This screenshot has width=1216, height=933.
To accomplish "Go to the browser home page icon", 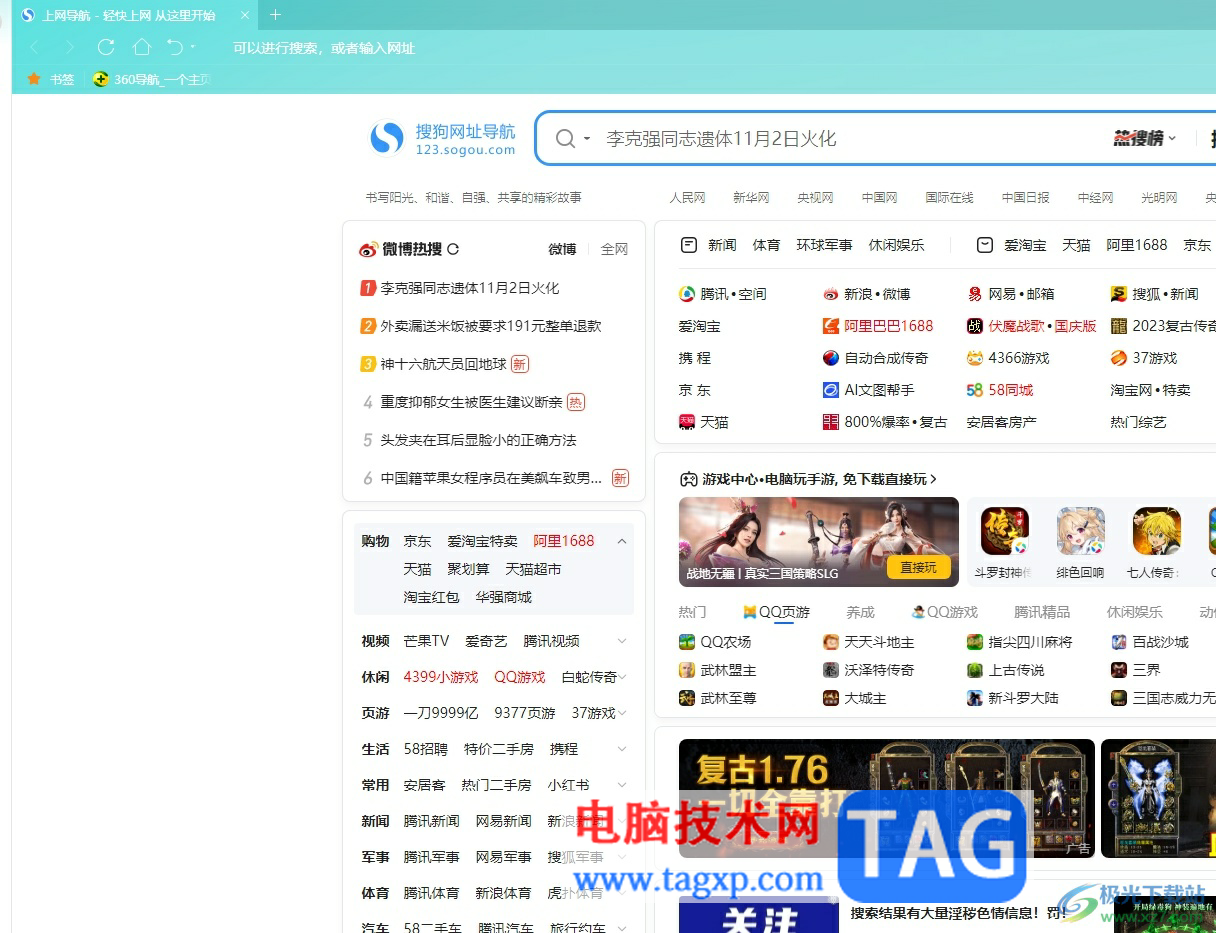I will 142,47.
